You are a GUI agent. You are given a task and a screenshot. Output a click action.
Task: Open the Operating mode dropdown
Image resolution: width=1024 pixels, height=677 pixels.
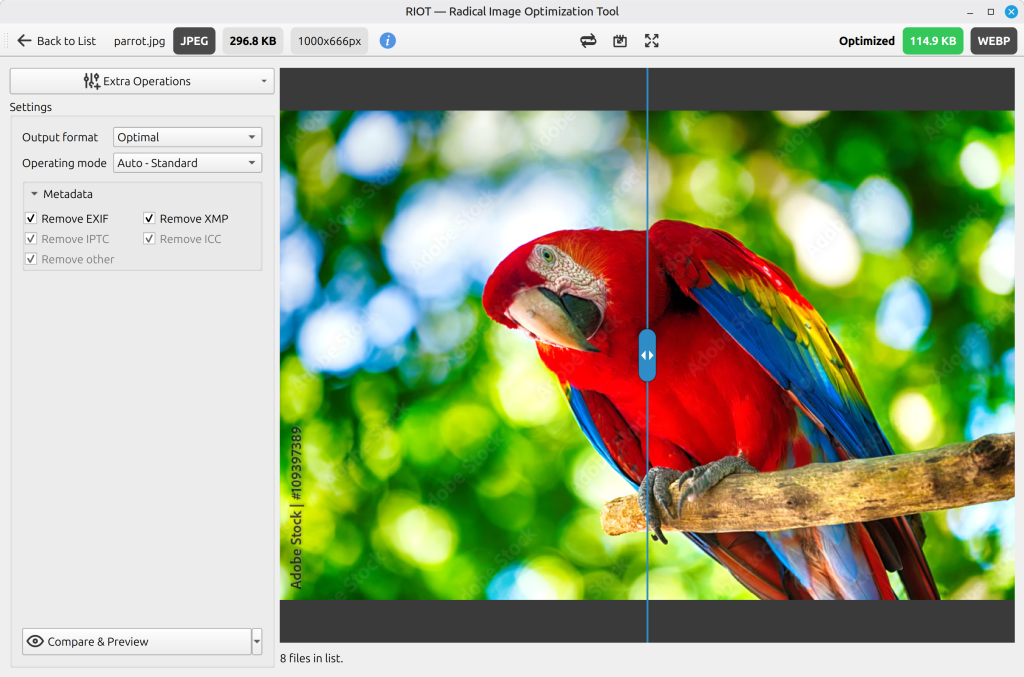tap(187, 163)
